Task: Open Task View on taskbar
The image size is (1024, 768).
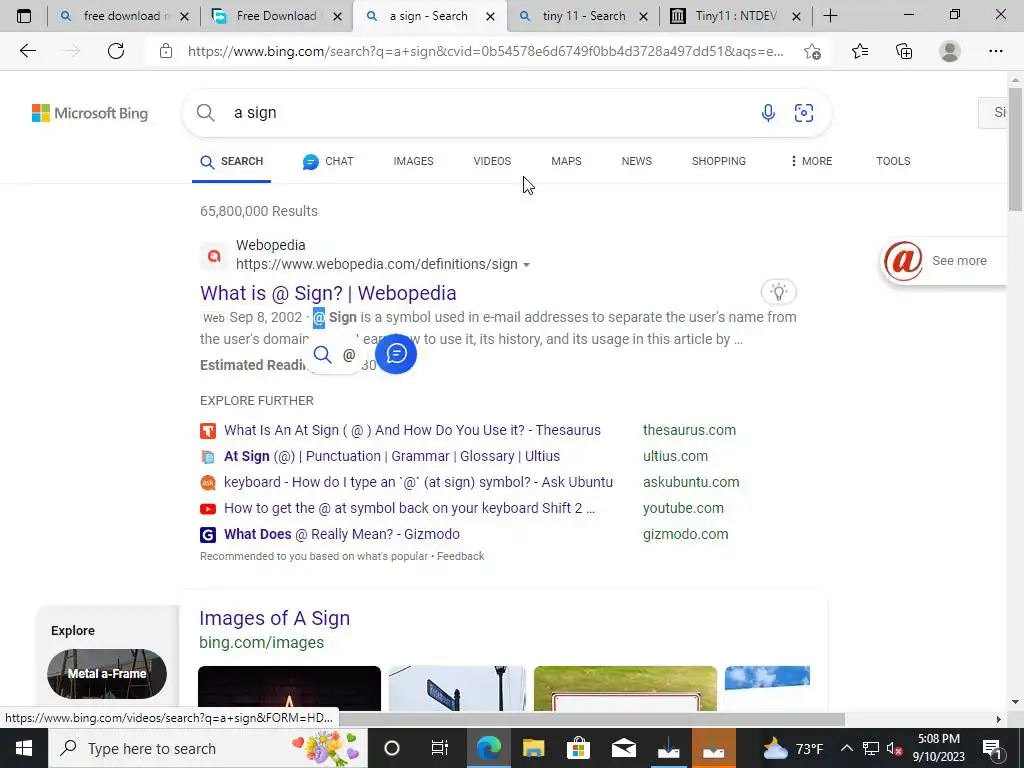Action: click(440, 748)
